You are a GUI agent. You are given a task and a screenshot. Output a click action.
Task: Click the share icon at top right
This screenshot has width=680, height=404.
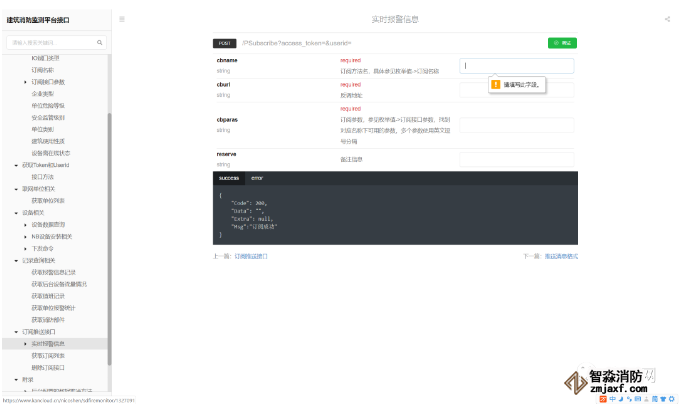click(667, 19)
